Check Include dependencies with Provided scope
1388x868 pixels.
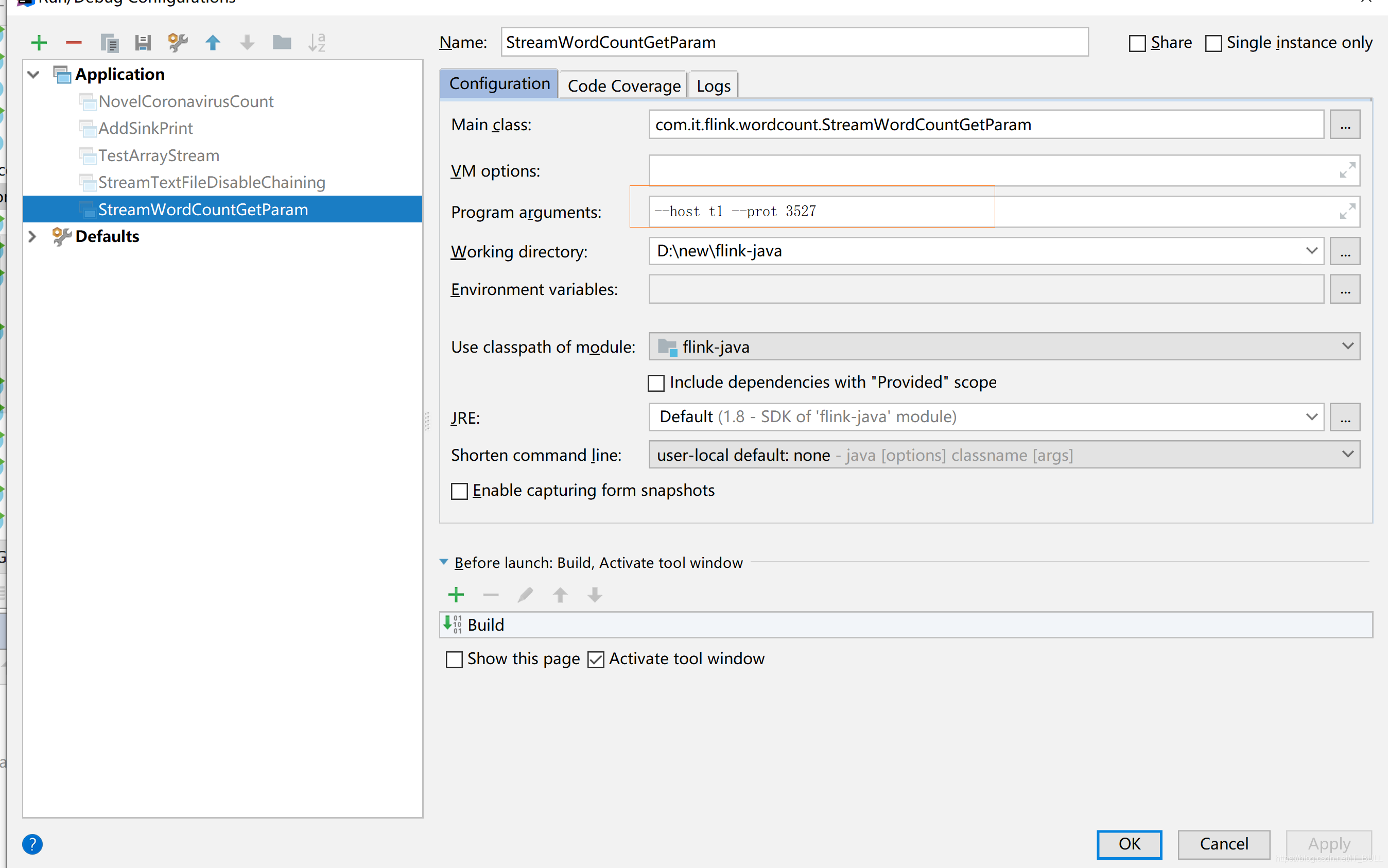(655, 383)
